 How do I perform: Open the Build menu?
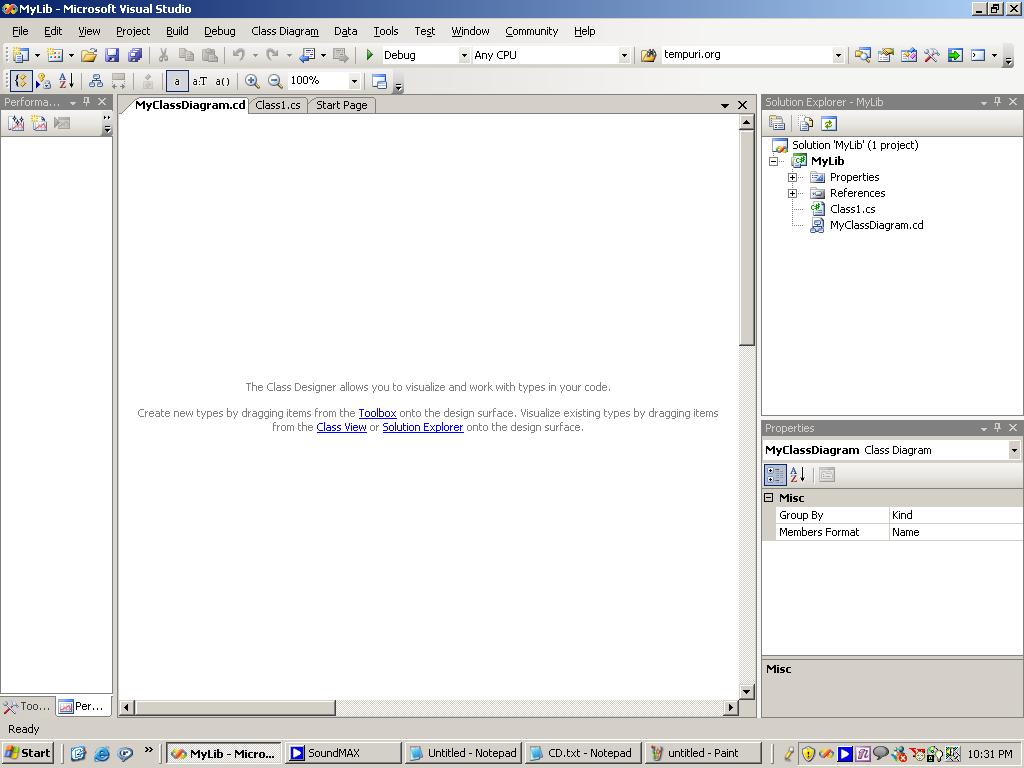point(177,31)
